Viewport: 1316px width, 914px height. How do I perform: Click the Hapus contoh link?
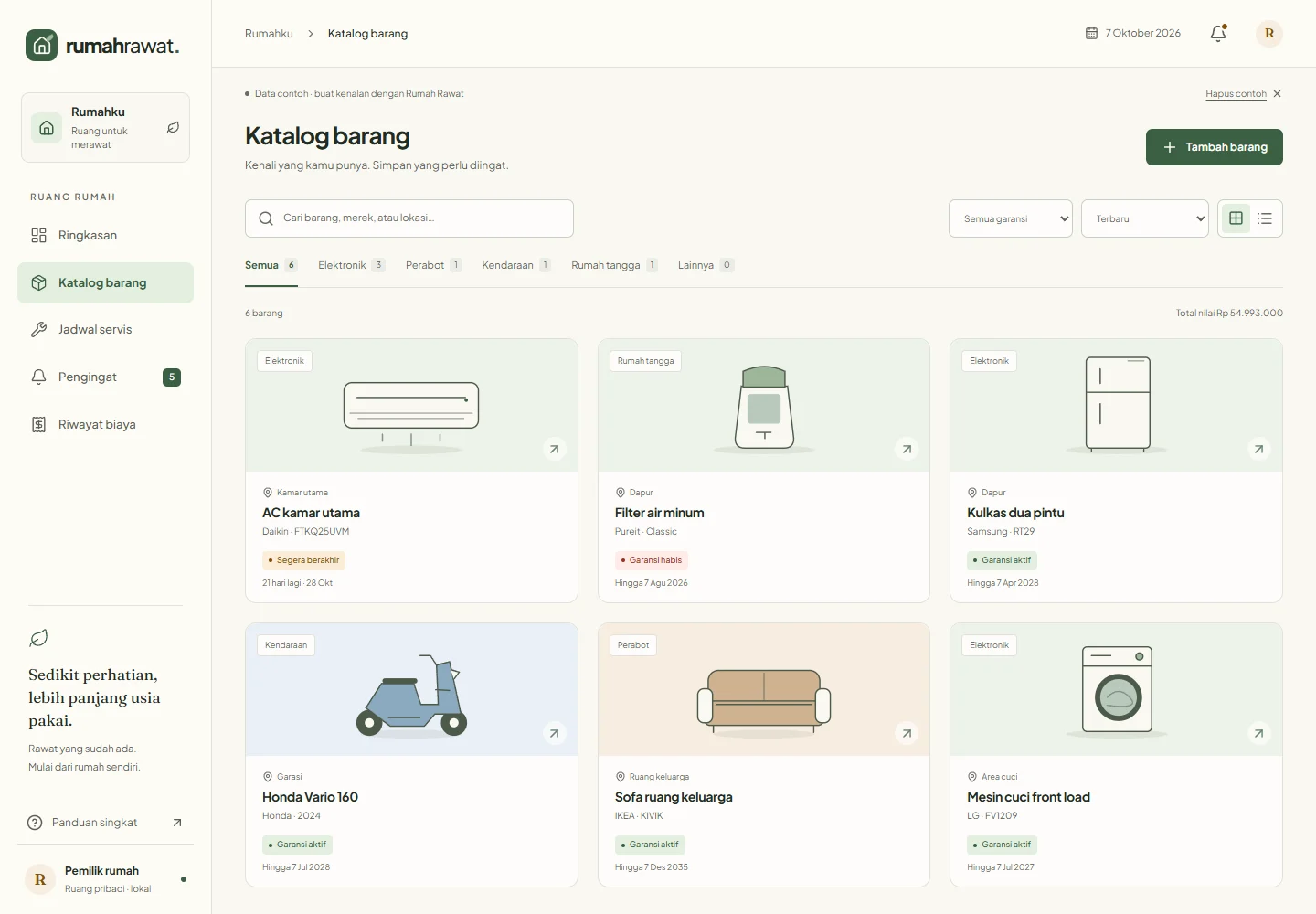tap(1236, 94)
